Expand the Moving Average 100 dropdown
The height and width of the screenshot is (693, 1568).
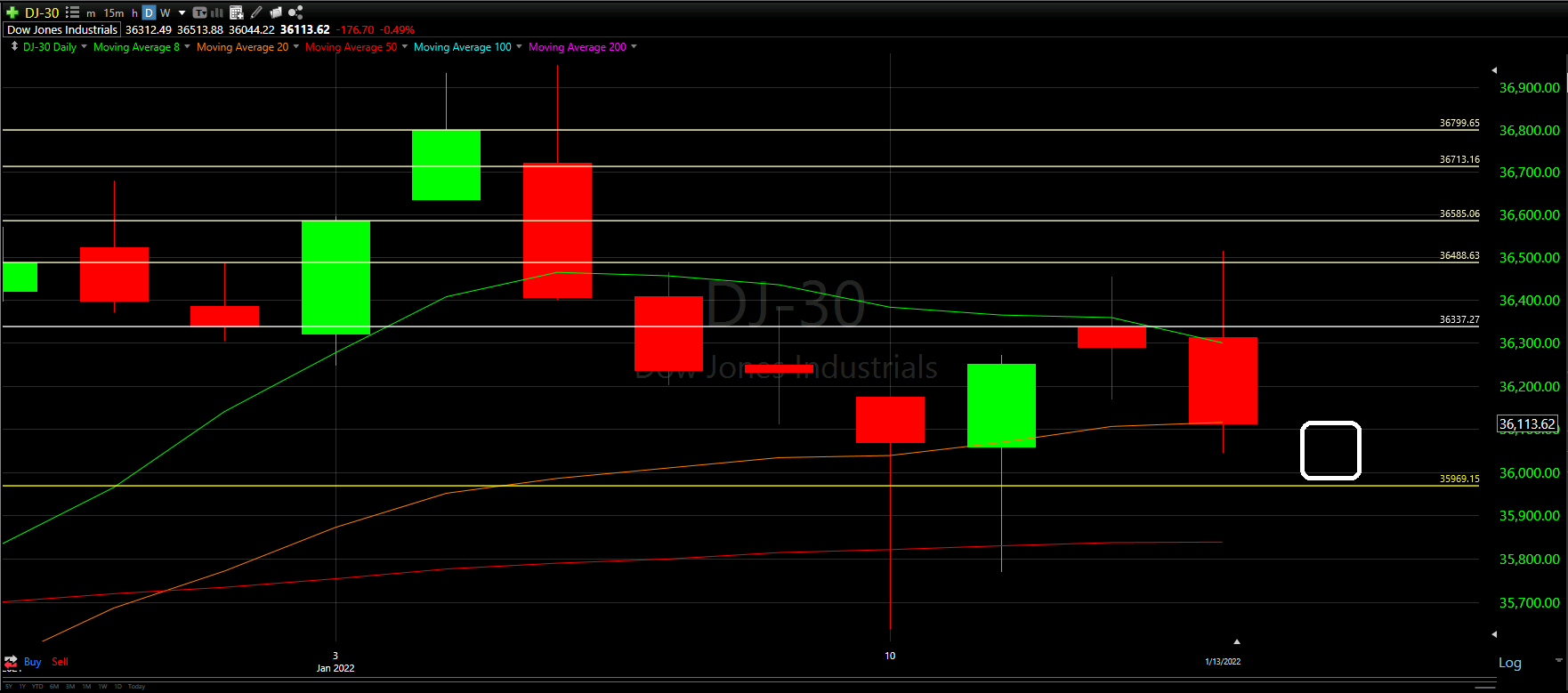(x=519, y=46)
